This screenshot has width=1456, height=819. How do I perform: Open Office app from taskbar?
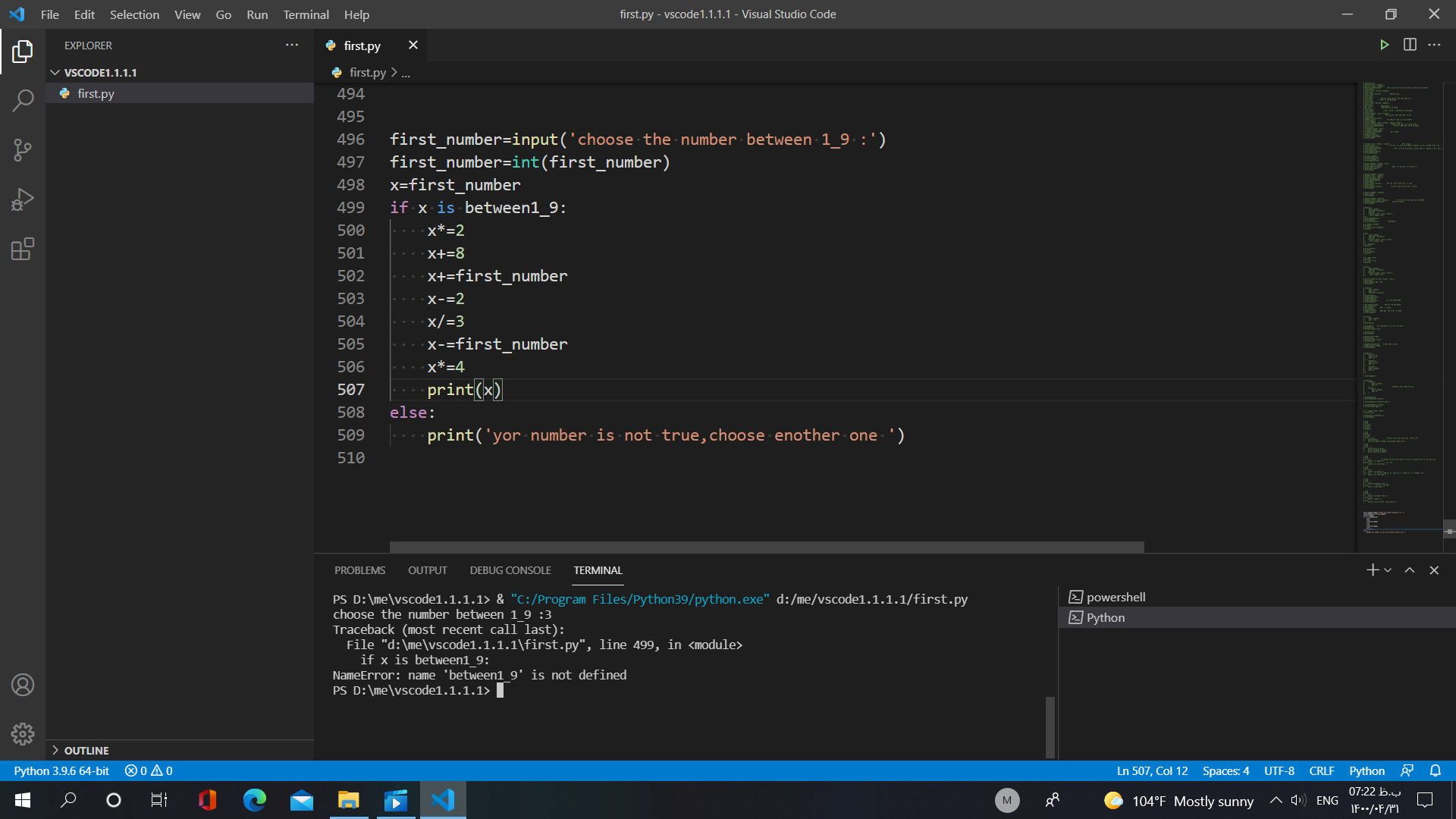207,800
